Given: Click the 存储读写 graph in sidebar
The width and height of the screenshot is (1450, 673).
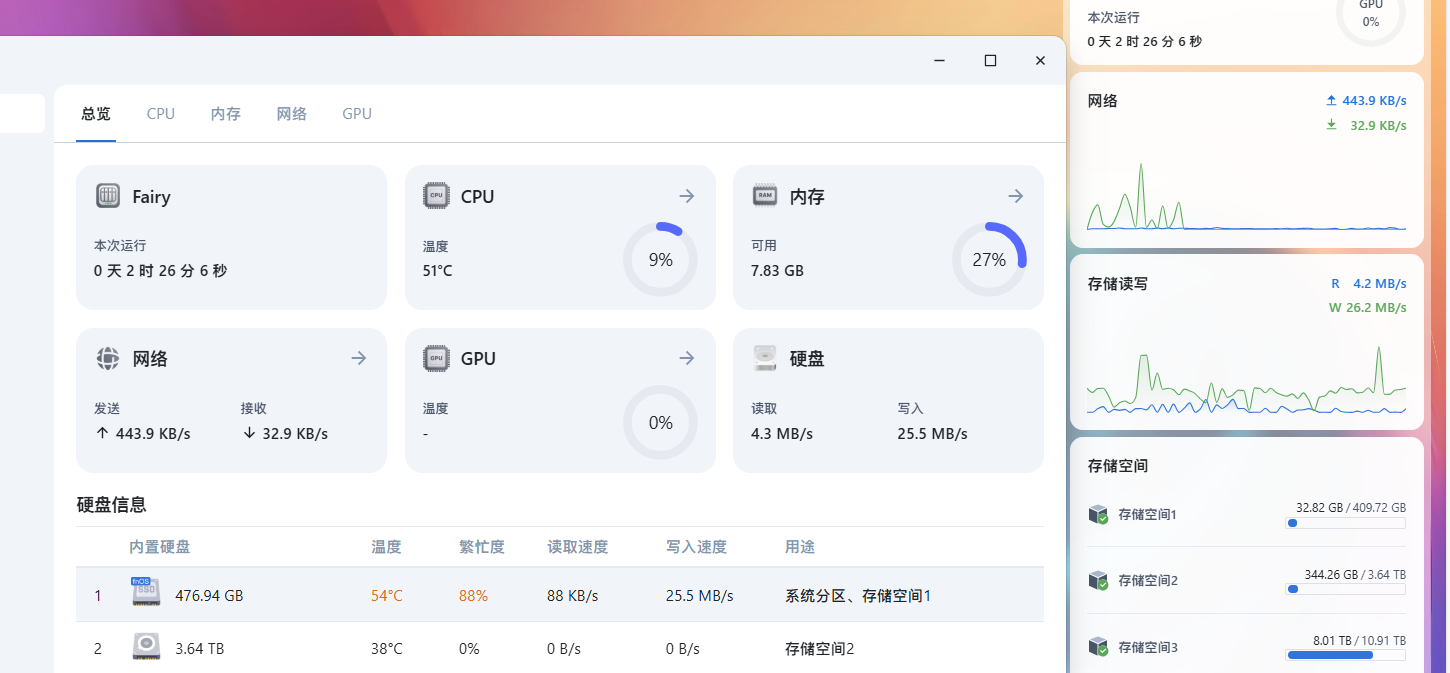Looking at the screenshot, I should 1246,379.
